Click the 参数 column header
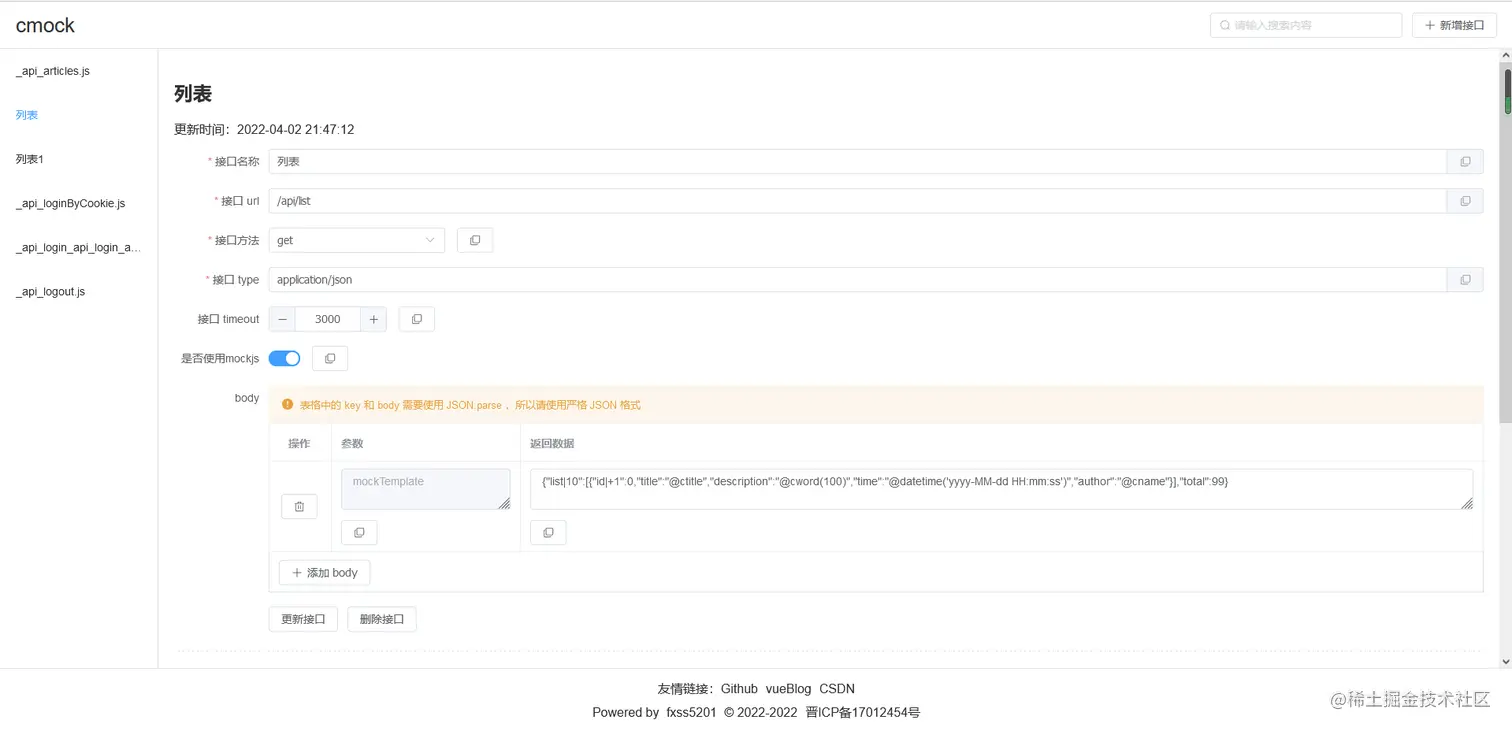1512x731 pixels. (352, 443)
